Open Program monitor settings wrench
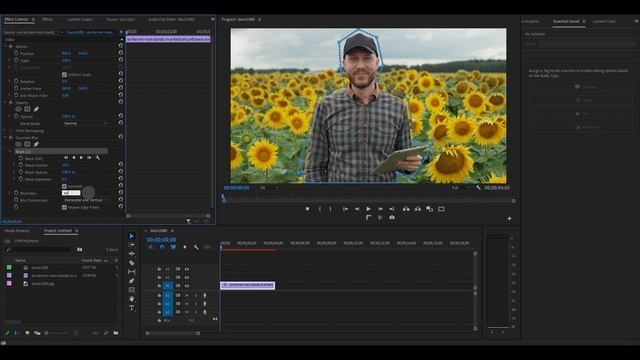The image size is (640, 360). pyautogui.click(x=478, y=188)
